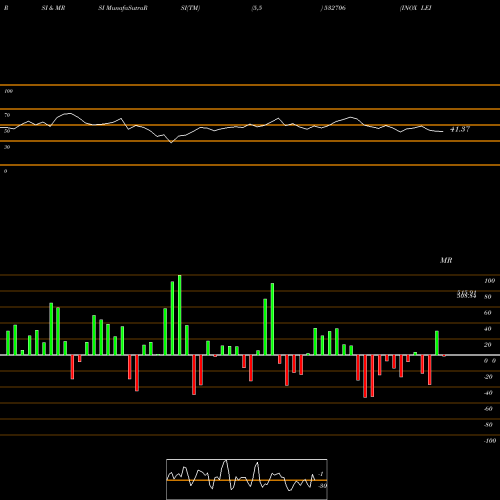Select the "SI MunafaSutraR" header label
The width and height of the screenshot is (500, 500).
[x=123, y=8]
